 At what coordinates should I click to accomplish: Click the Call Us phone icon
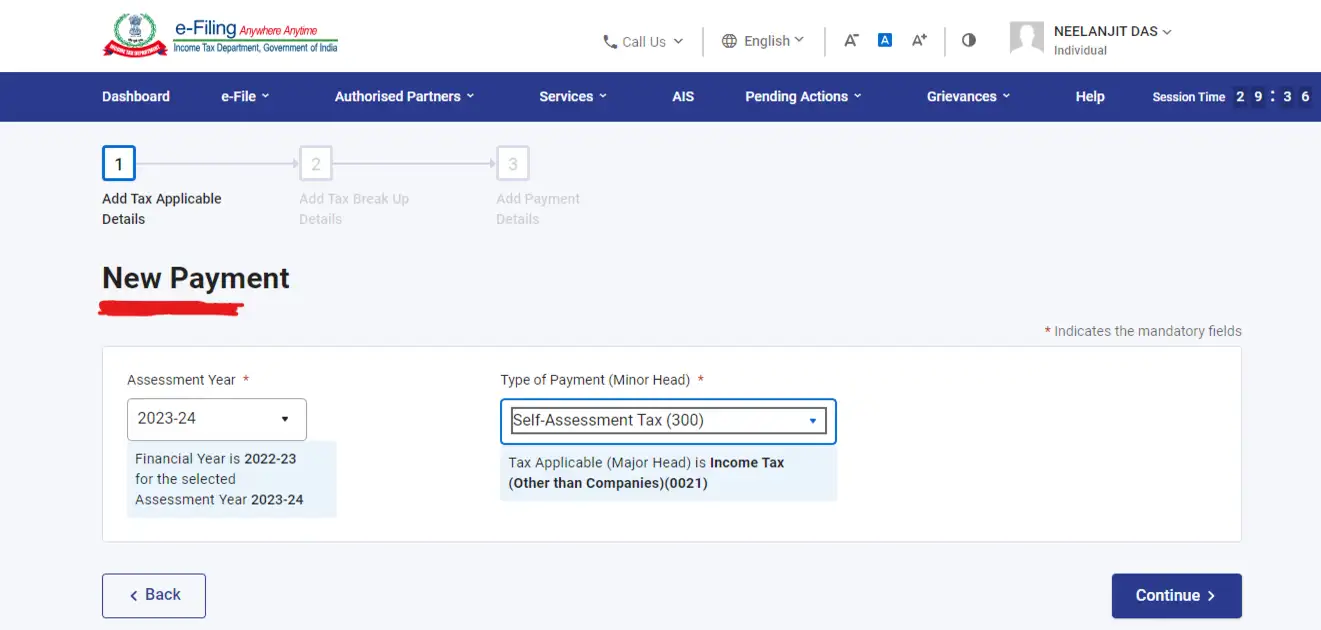coord(610,41)
